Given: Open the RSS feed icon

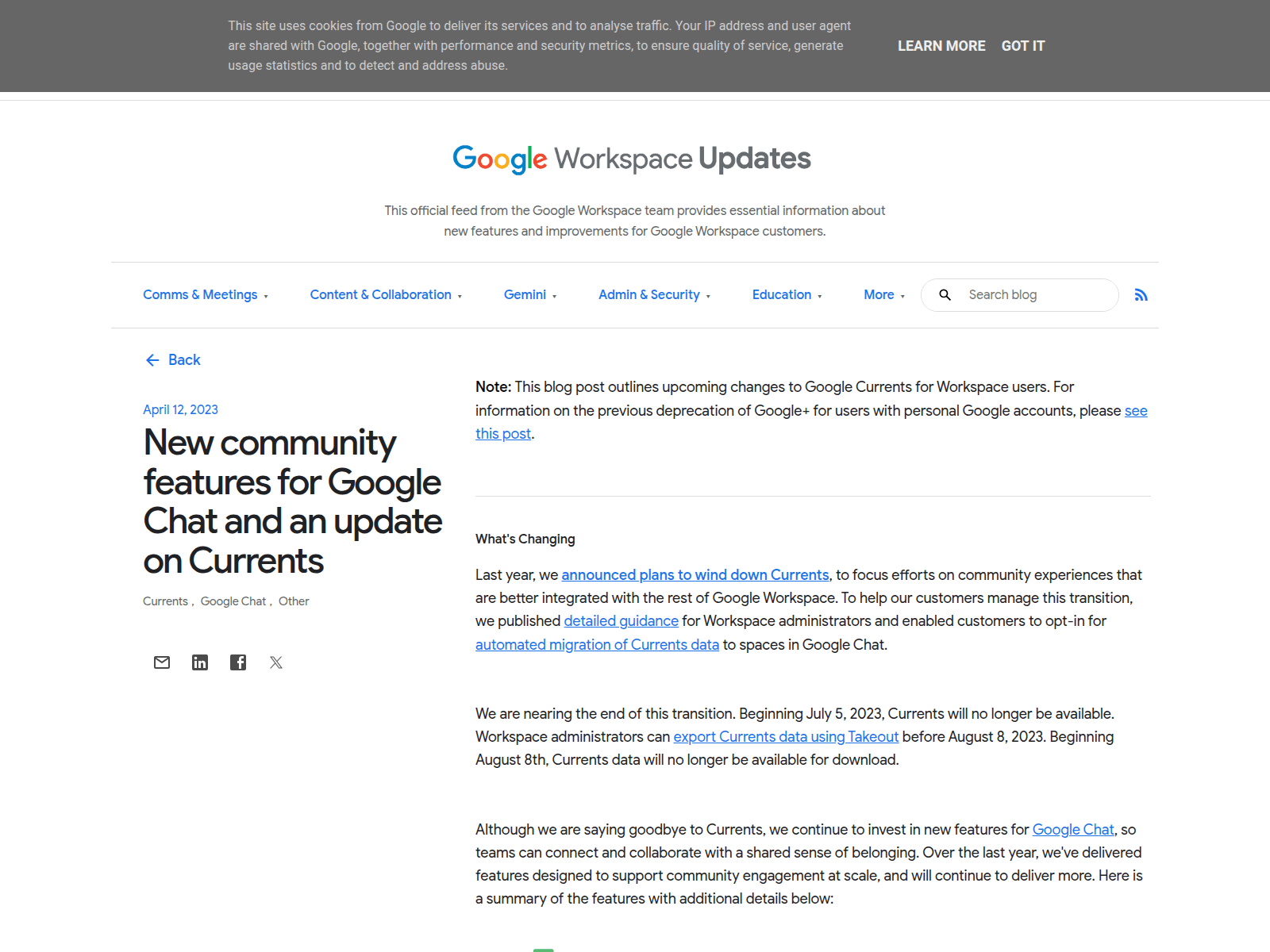Looking at the screenshot, I should tap(1141, 295).
